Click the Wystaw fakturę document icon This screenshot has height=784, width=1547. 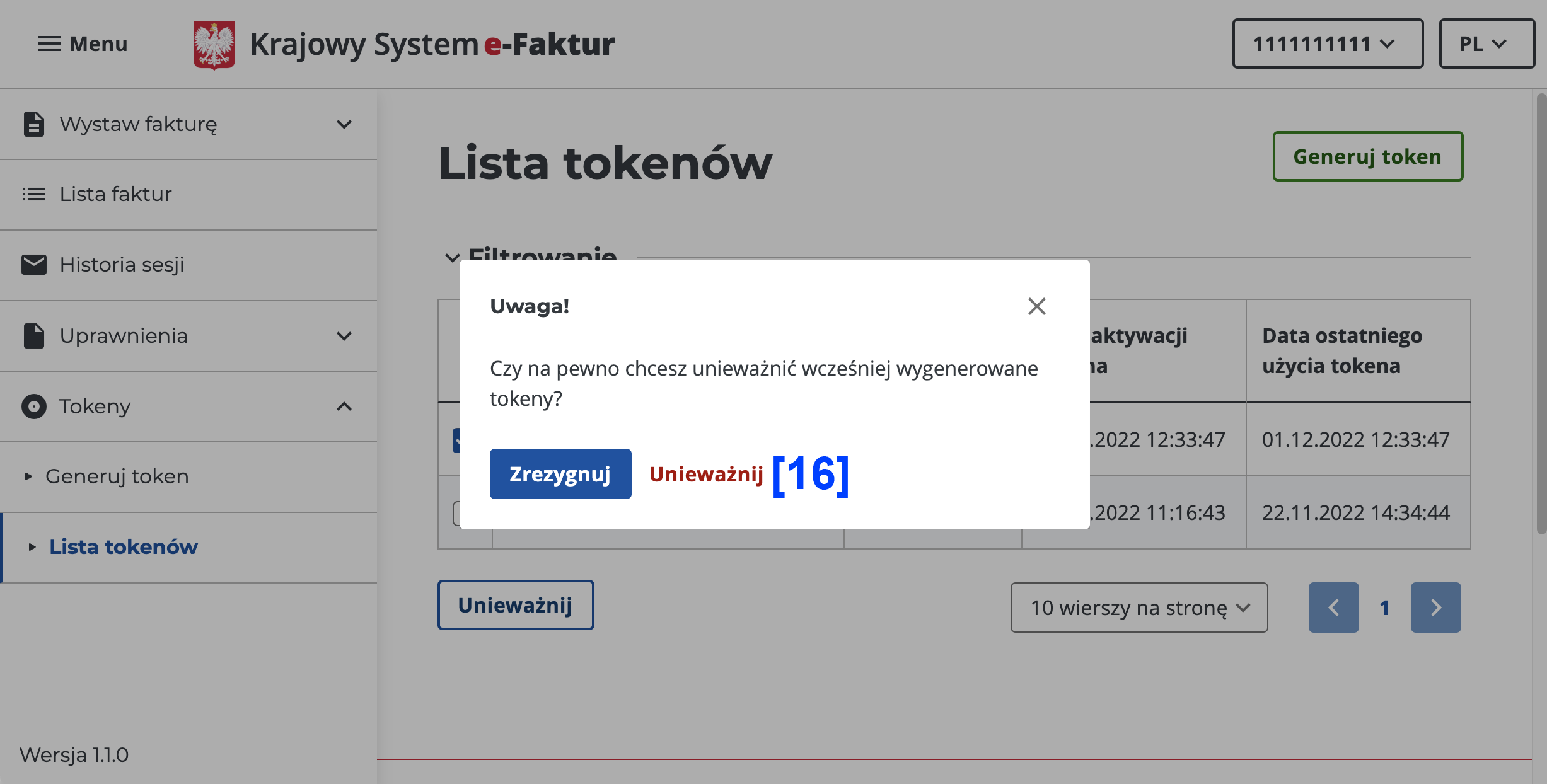point(34,124)
